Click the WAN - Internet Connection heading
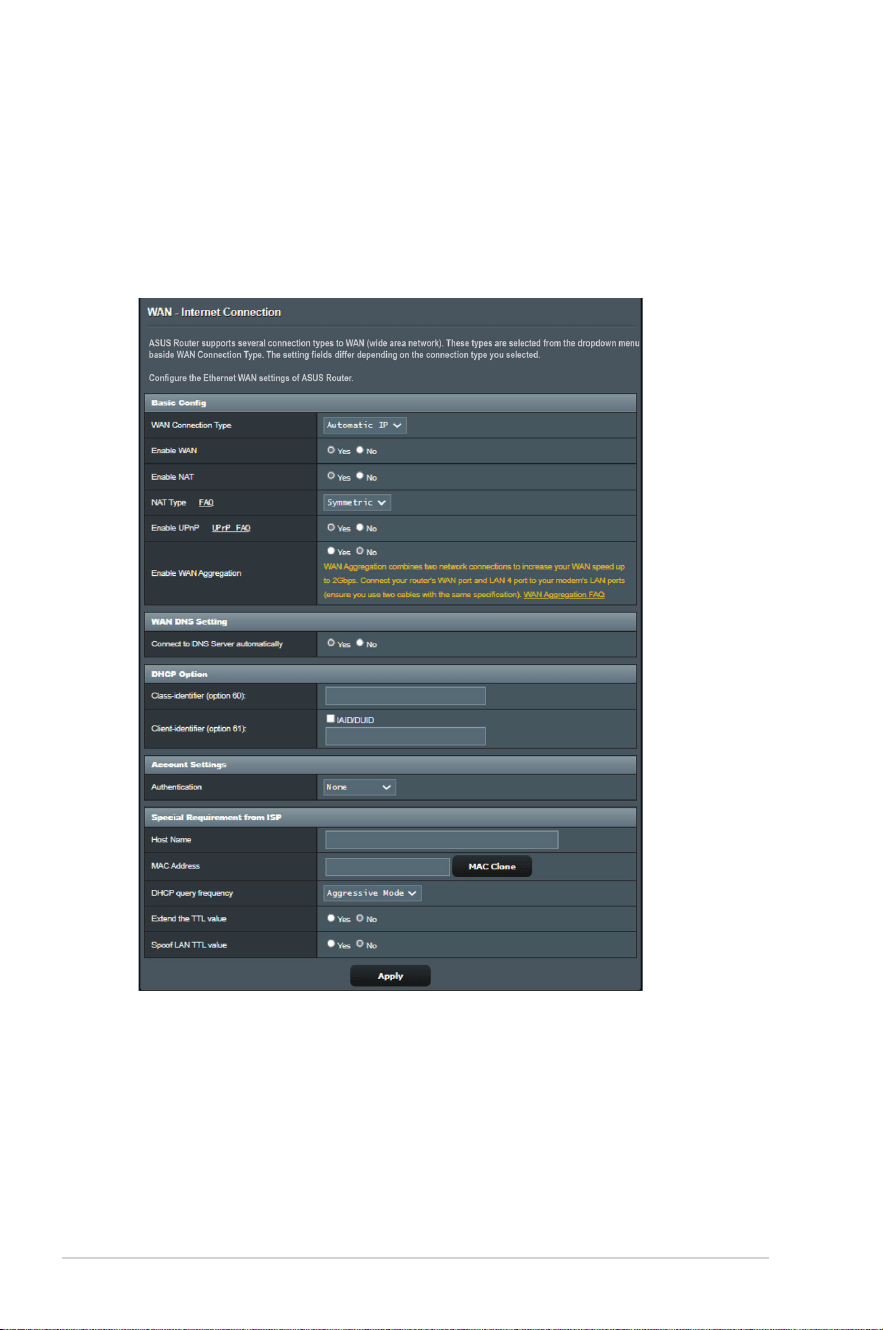This screenshot has width=883, height=1330. (215, 313)
